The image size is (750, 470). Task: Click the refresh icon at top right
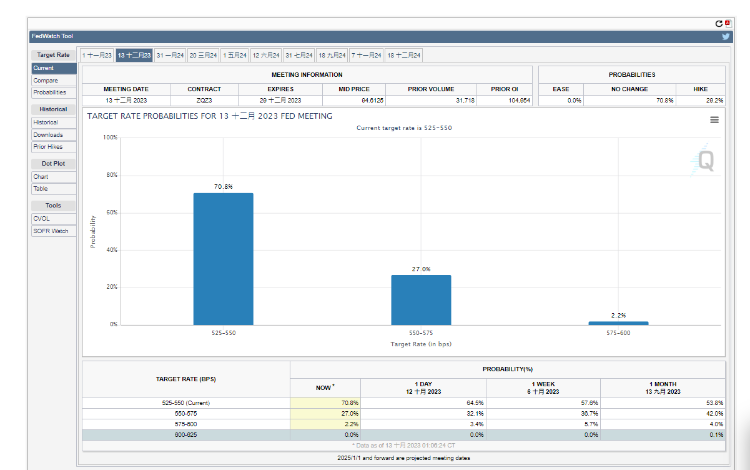coord(718,22)
